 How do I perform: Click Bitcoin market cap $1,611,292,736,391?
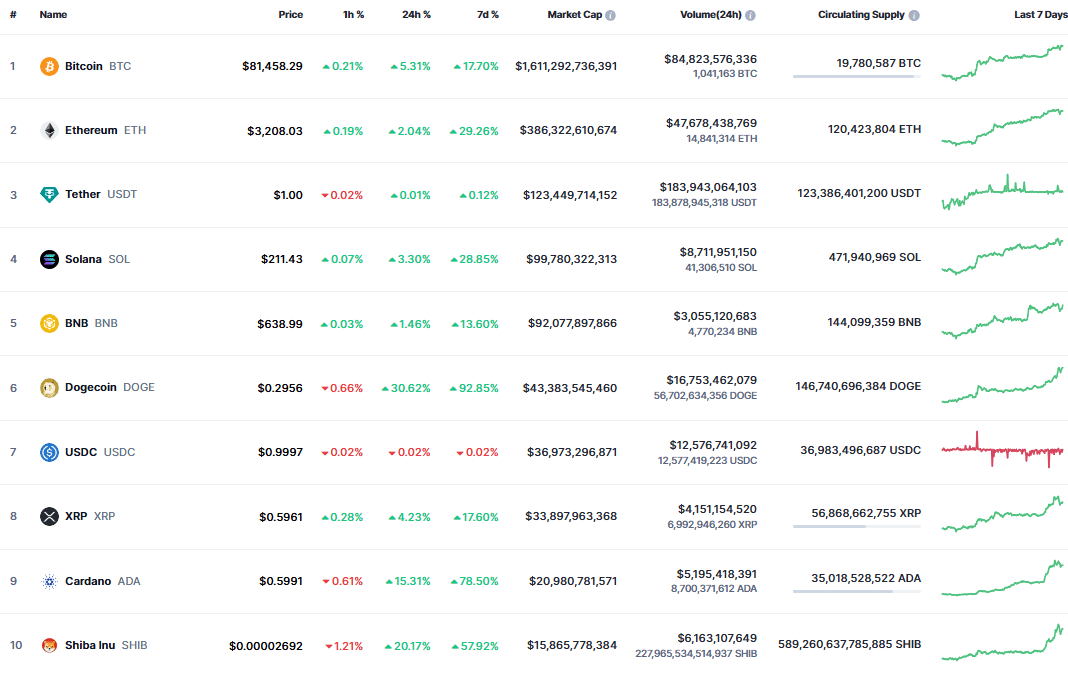[566, 66]
